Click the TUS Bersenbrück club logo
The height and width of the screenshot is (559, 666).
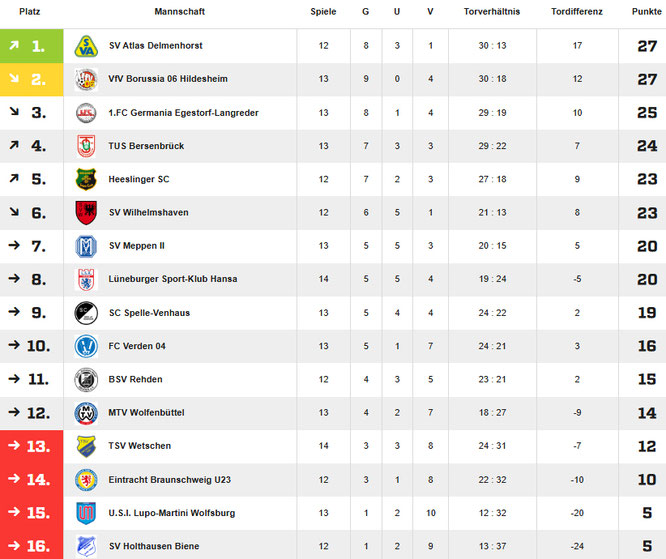click(x=85, y=146)
